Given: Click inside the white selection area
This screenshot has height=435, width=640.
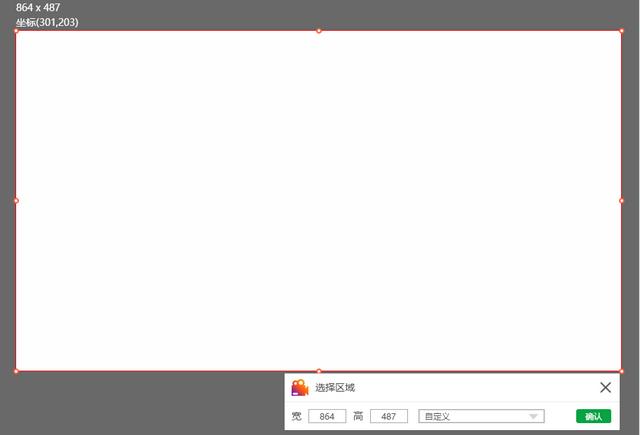Looking at the screenshot, I should point(319,200).
